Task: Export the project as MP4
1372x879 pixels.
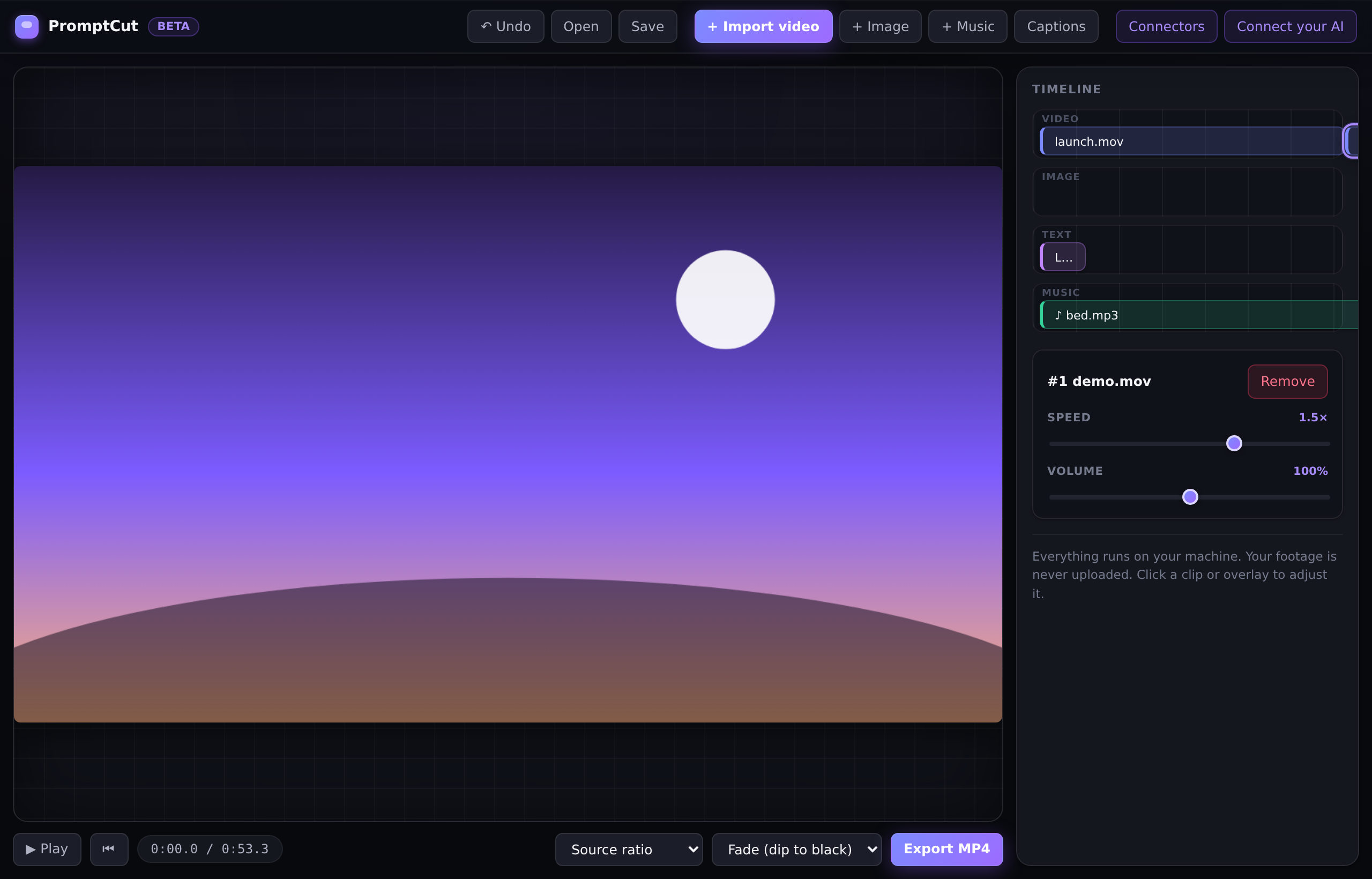Action: [946, 849]
